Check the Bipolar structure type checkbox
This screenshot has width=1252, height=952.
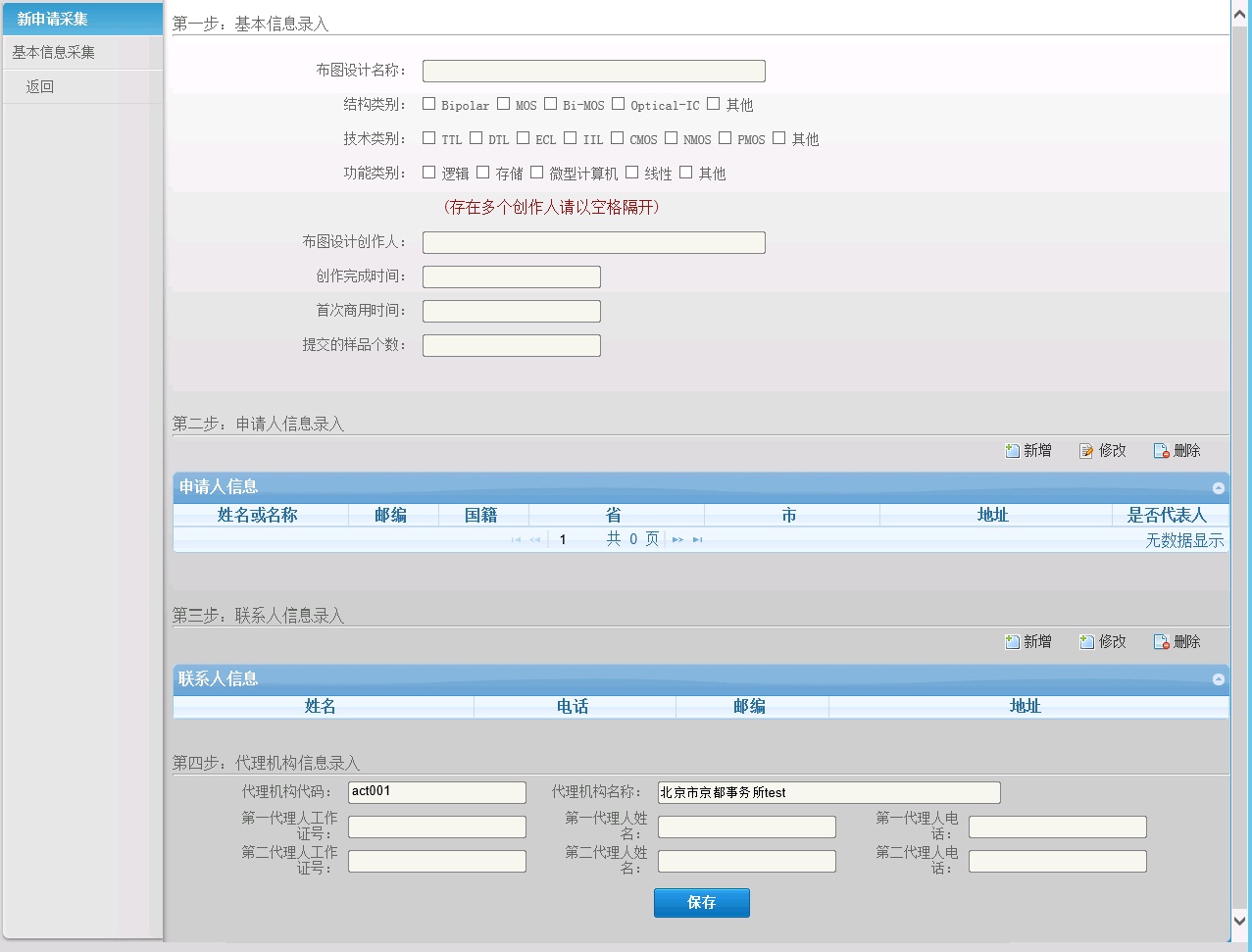click(x=429, y=104)
